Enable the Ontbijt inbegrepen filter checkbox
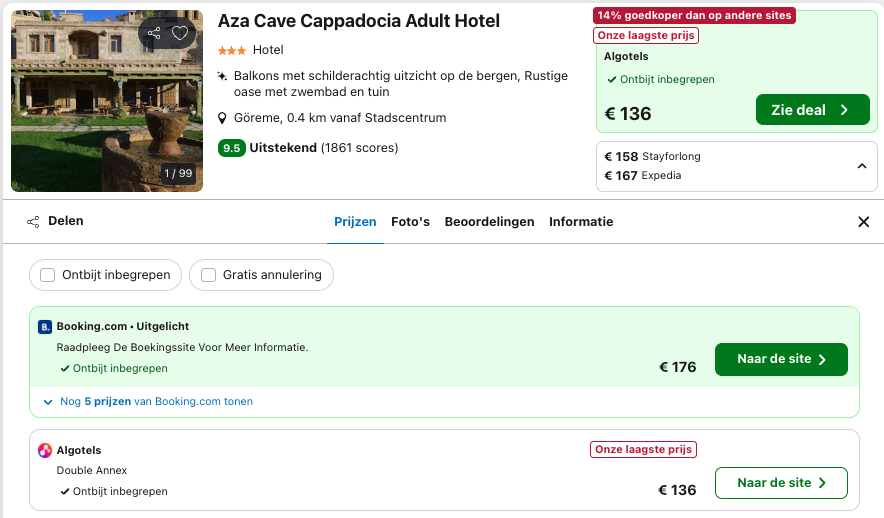884x518 pixels. [48, 275]
